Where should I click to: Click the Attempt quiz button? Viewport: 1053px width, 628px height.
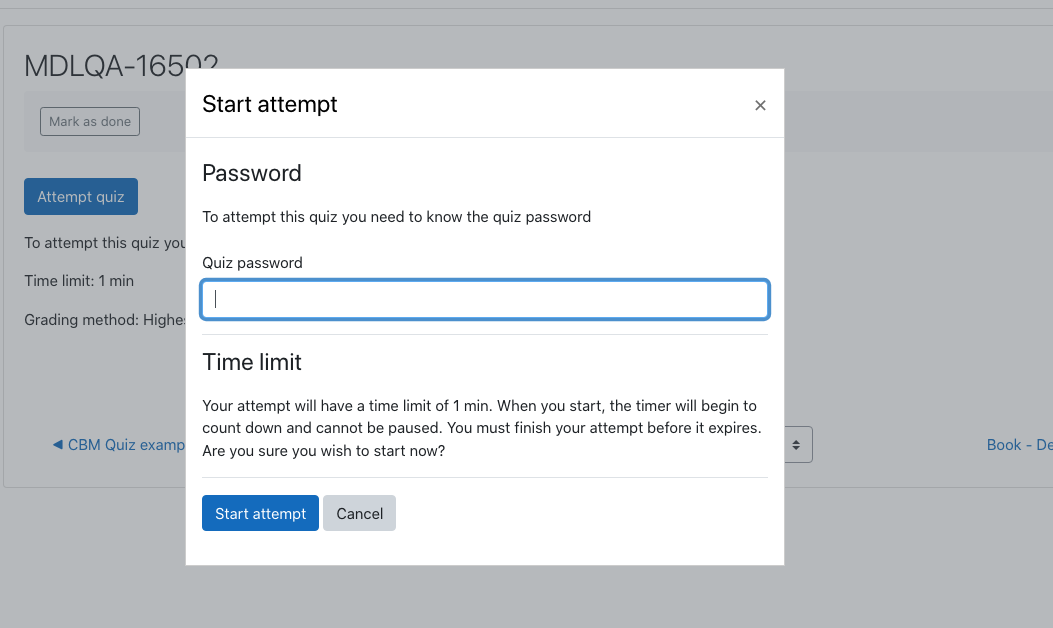pos(81,197)
